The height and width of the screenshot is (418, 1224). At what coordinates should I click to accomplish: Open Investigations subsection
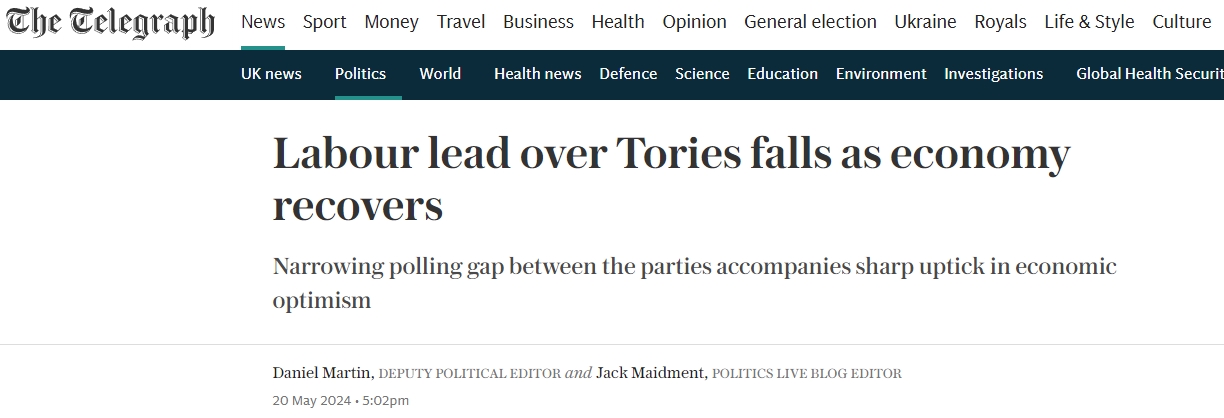(x=993, y=74)
